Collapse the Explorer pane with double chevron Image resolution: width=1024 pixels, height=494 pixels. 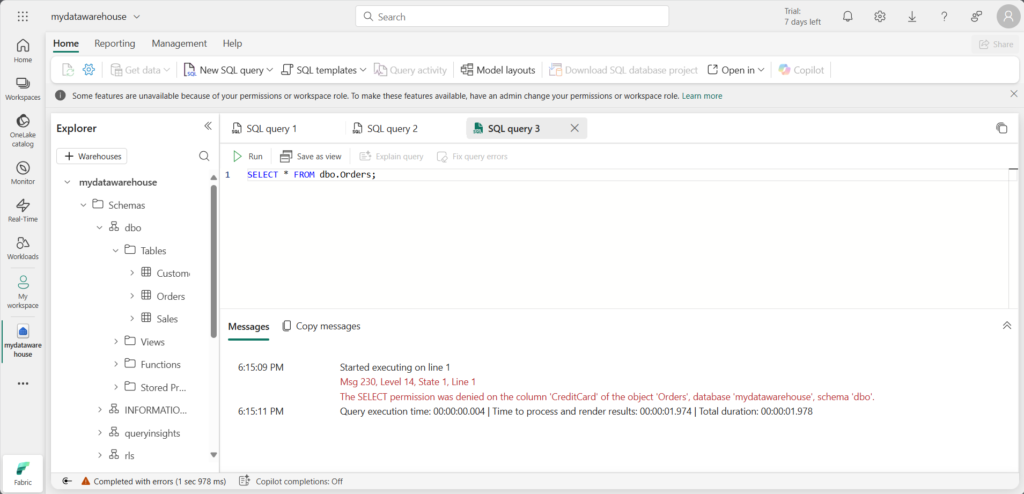coord(208,127)
